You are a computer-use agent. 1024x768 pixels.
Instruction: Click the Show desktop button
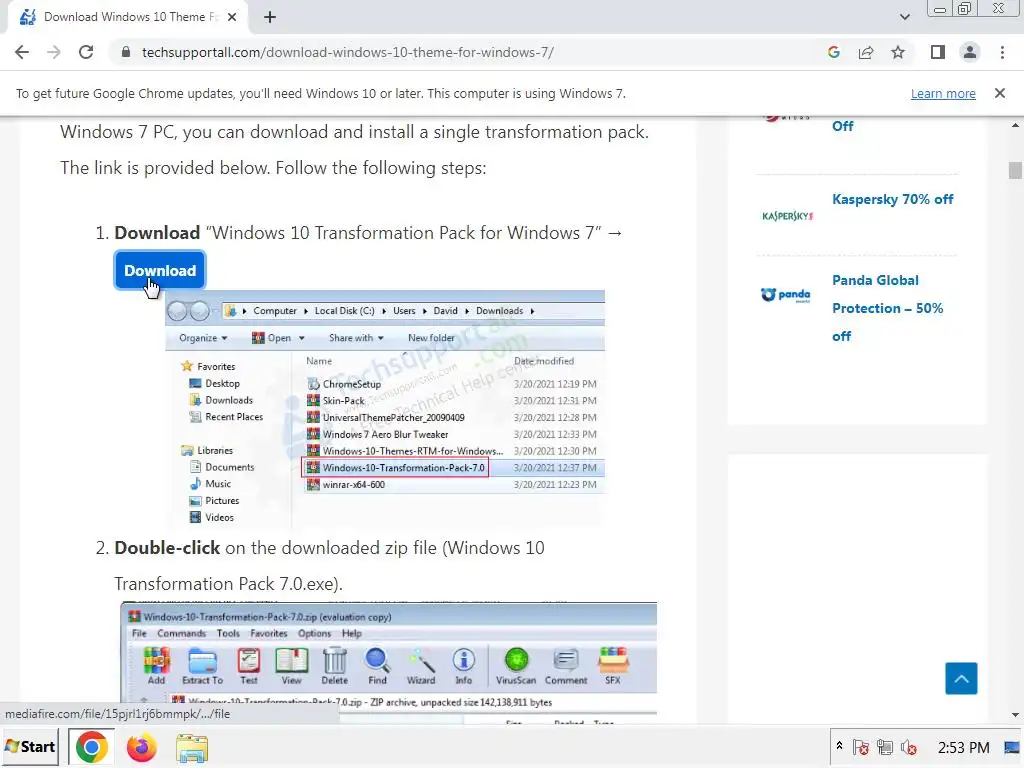[x=1012, y=747]
